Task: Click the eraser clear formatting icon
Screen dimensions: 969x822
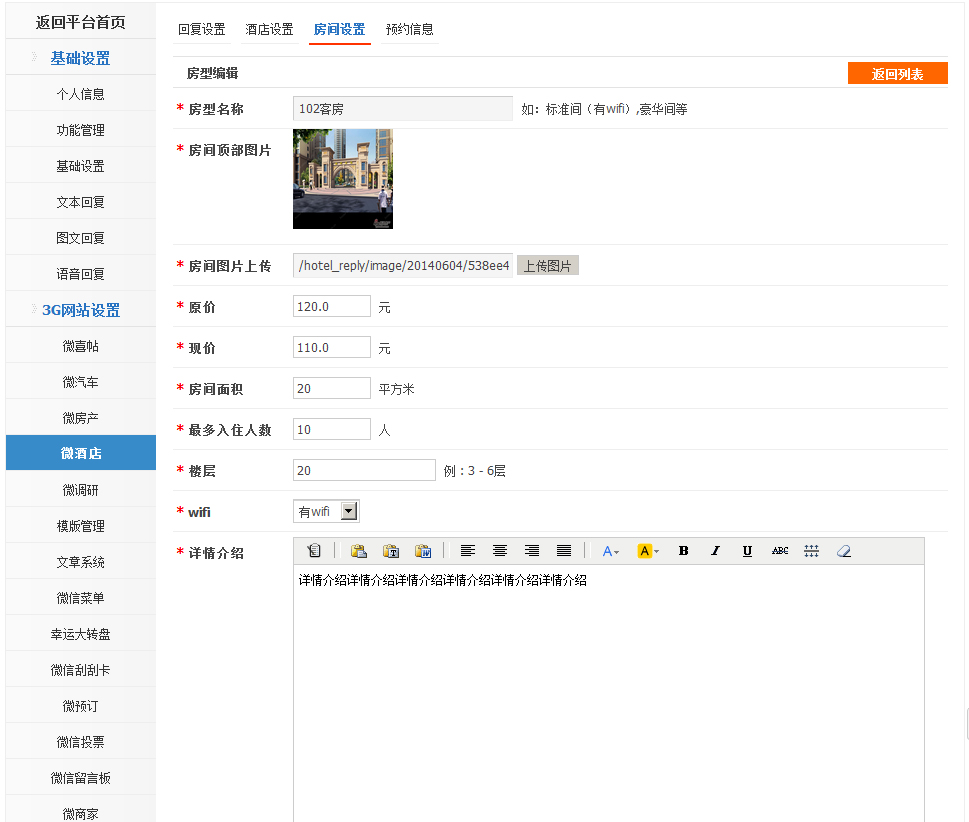Action: [x=844, y=551]
